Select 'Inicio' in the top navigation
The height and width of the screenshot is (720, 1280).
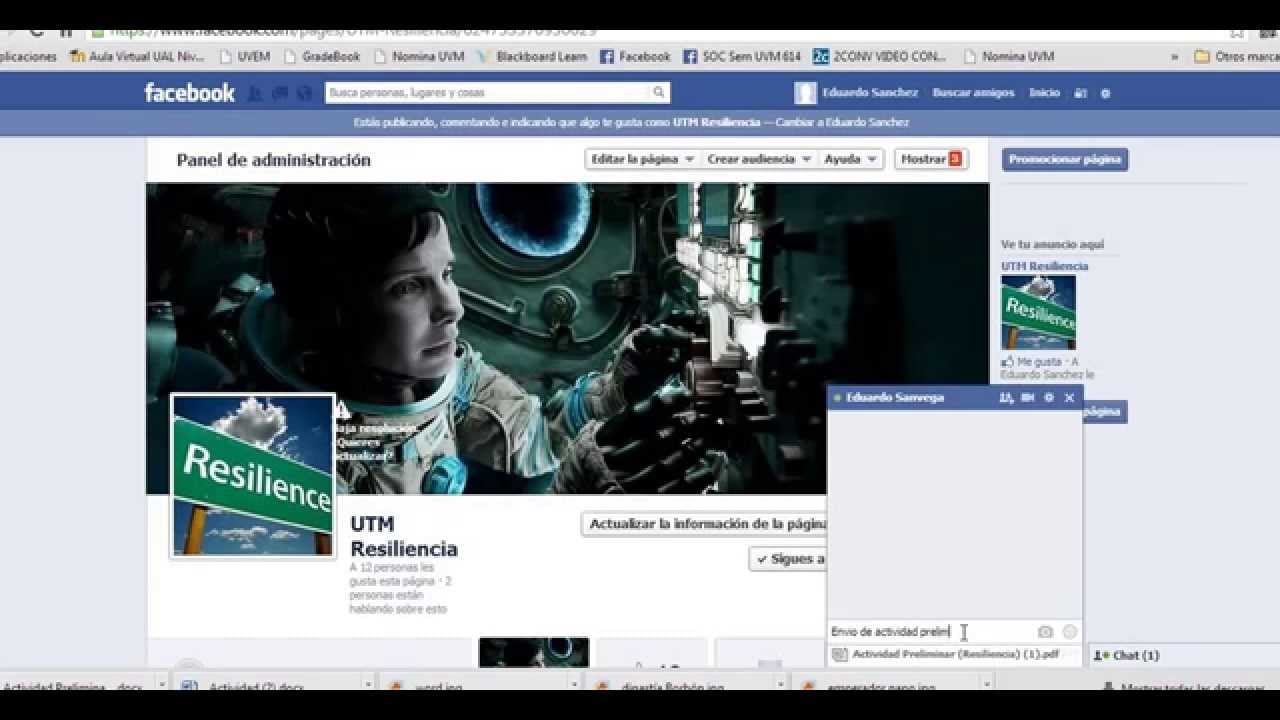1044,92
